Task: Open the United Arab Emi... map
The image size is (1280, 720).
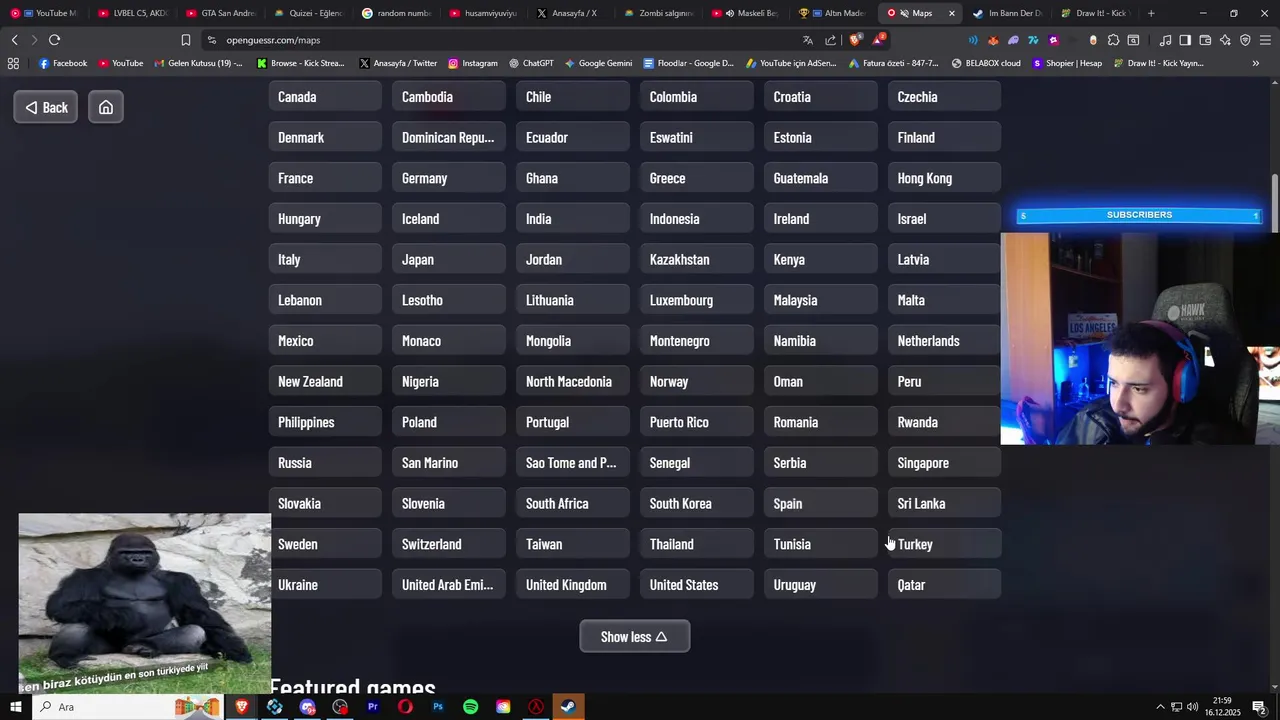Action: point(448,585)
